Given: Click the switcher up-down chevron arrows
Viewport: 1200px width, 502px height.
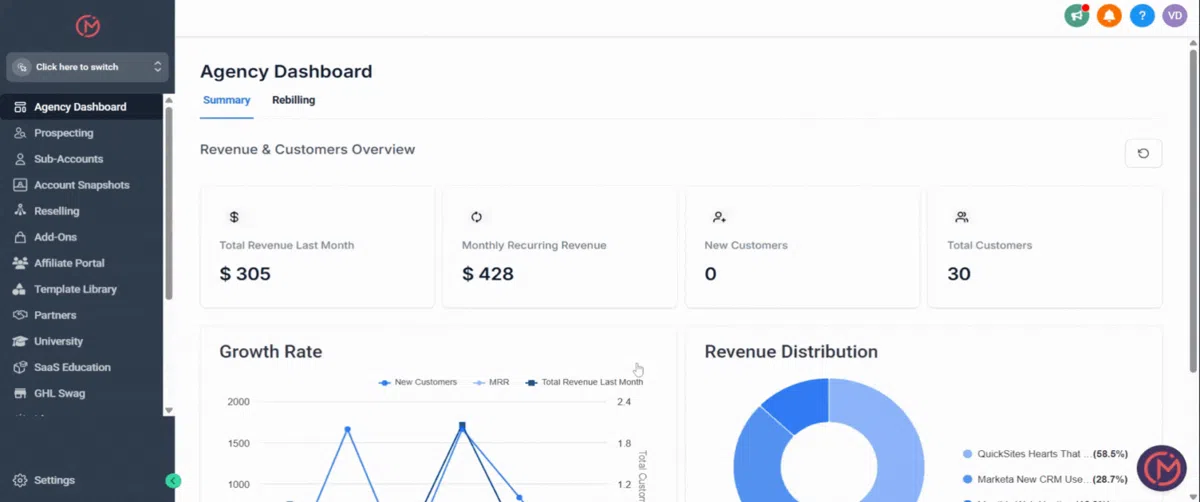Looking at the screenshot, I should click(157, 67).
